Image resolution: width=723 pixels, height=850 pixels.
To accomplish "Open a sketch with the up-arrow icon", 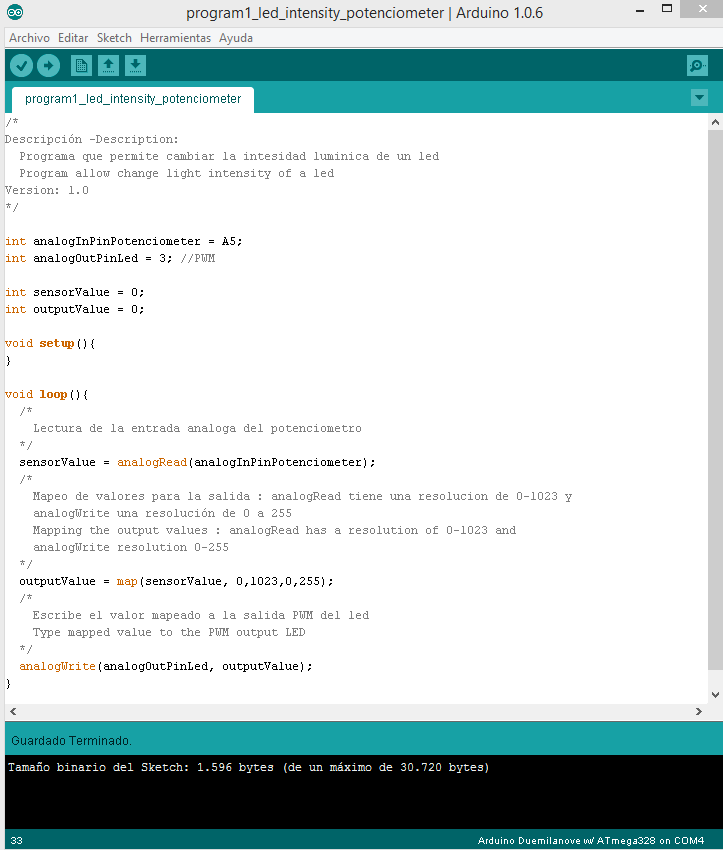I will tap(108, 66).
